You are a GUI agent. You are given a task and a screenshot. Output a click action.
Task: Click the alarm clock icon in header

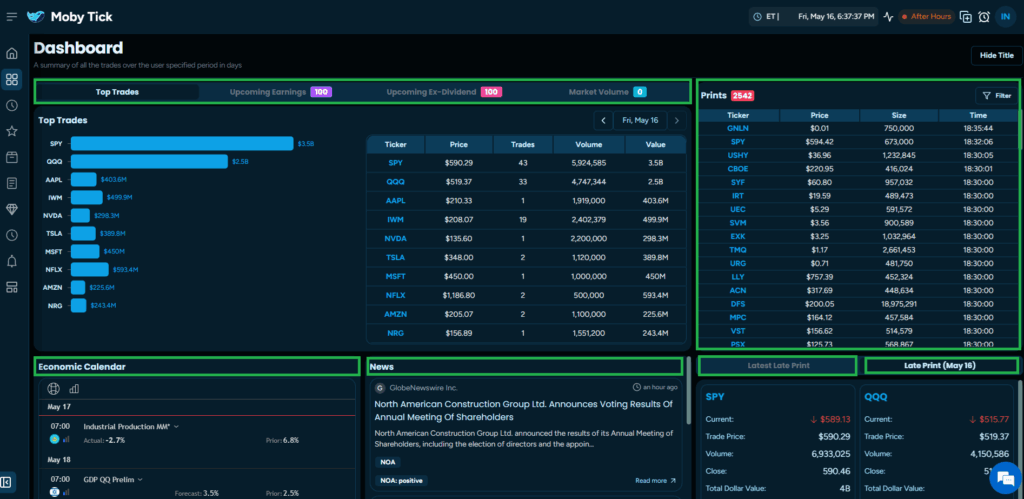pyautogui.click(x=984, y=16)
